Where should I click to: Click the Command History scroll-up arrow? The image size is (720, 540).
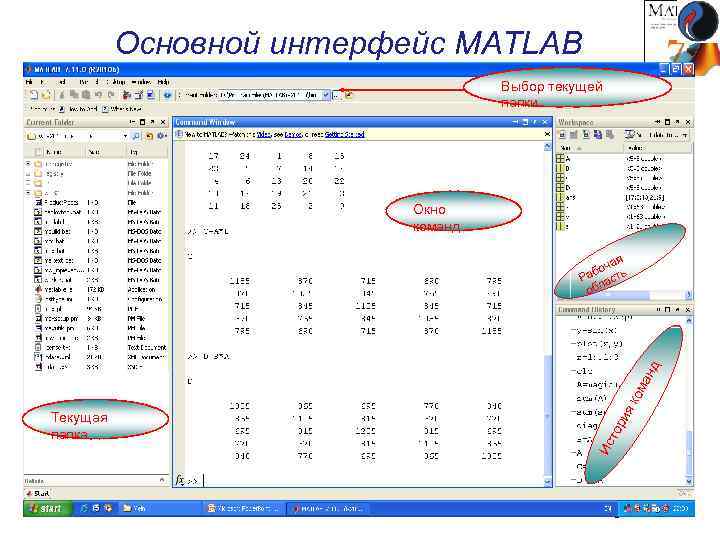(688, 321)
